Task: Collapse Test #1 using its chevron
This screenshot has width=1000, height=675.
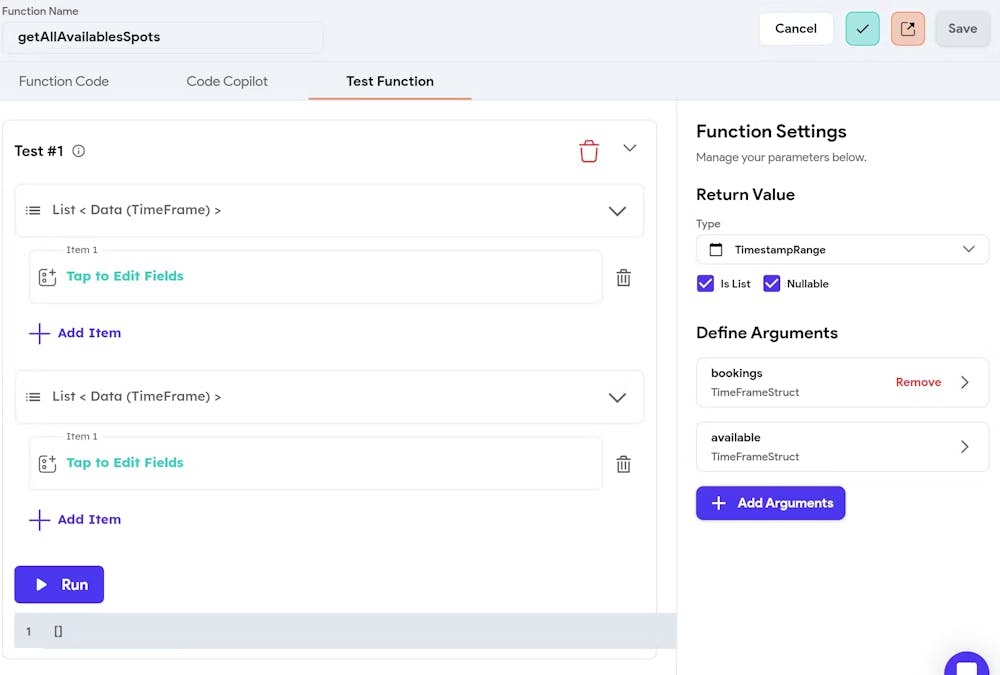Action: 629,147
